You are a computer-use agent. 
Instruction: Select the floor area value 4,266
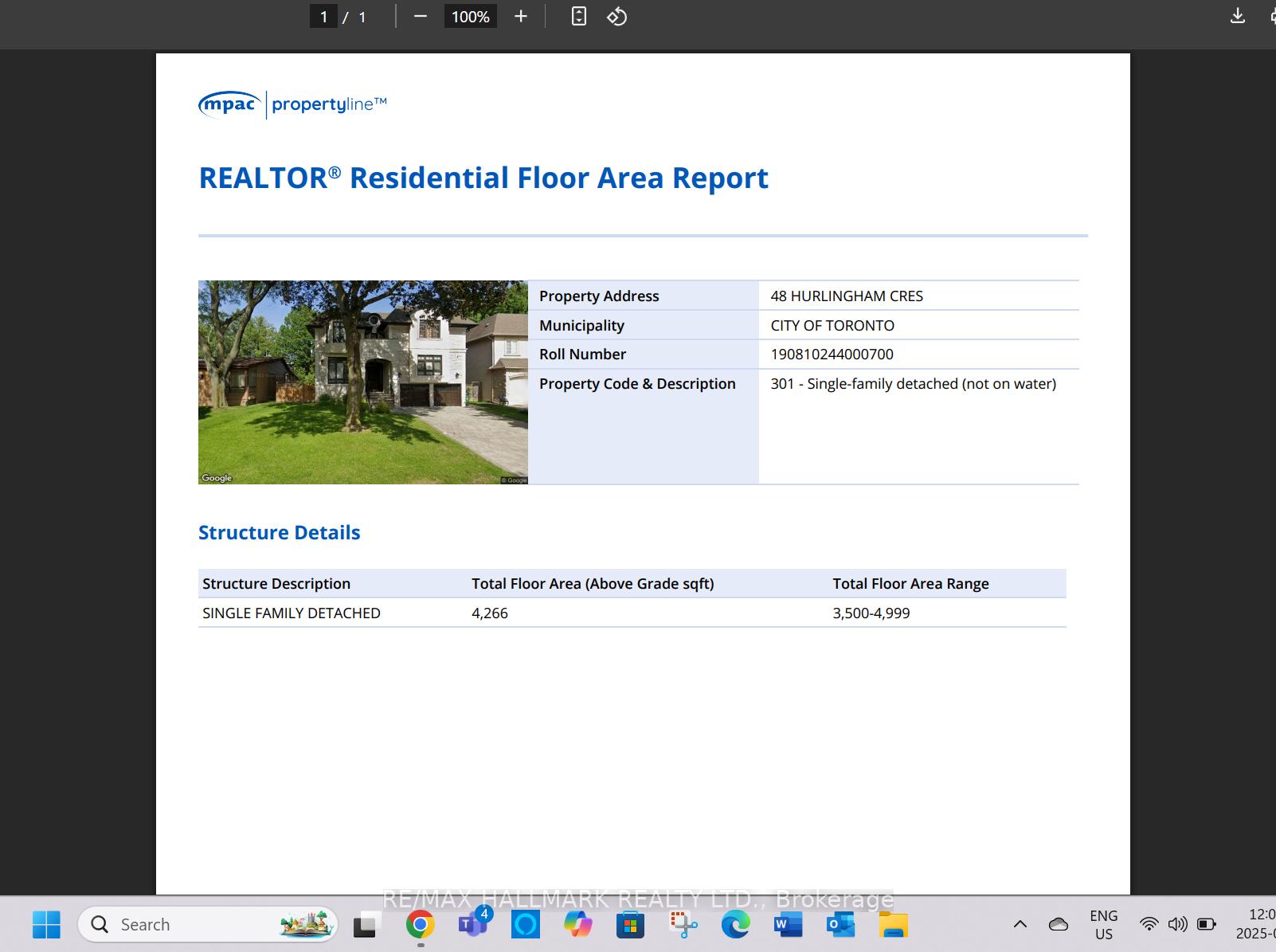pos(490,613)
